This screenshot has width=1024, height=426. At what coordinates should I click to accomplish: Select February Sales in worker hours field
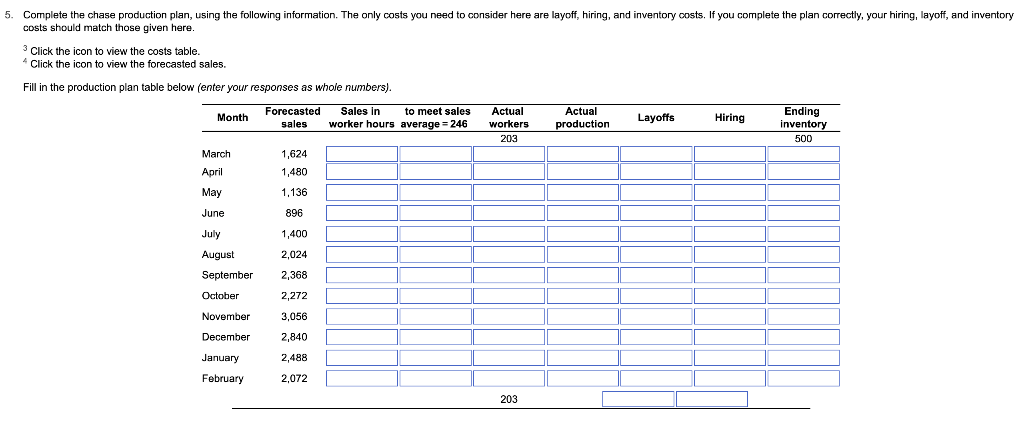[x=362, y=378]
